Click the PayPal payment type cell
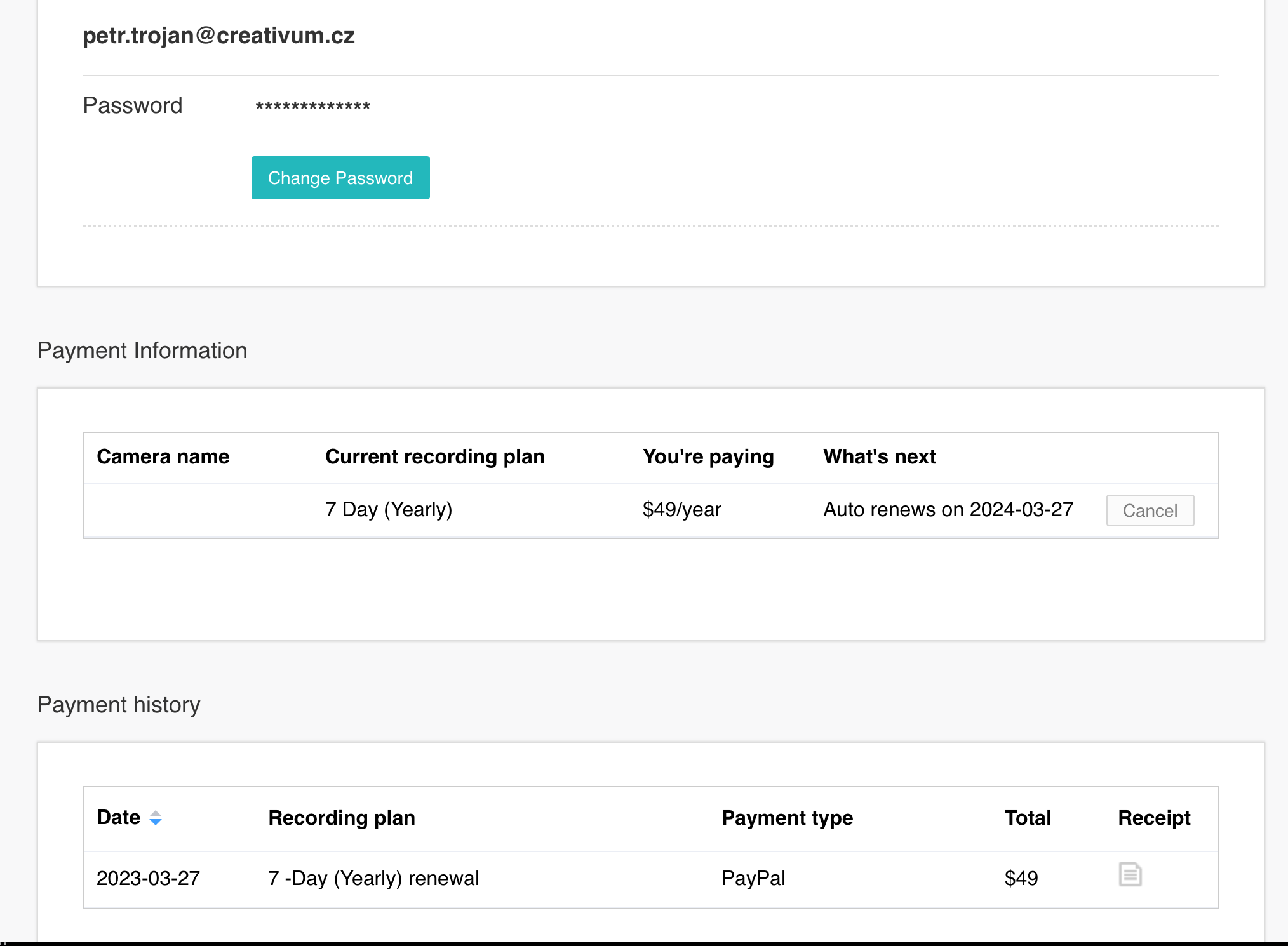 753,878
